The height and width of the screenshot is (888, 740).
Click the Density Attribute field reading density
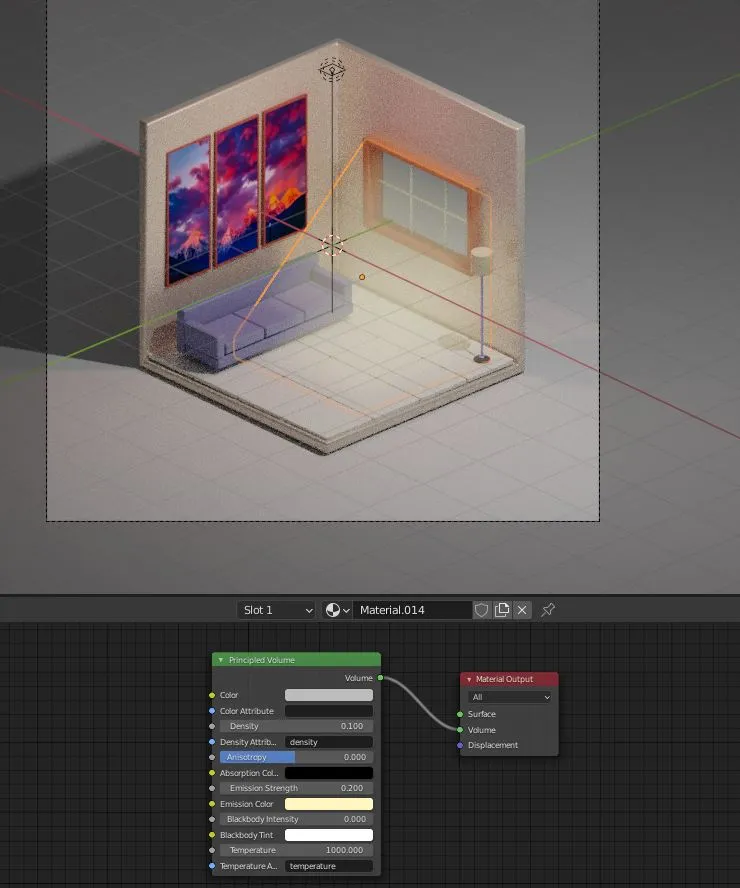pos(328,742)
